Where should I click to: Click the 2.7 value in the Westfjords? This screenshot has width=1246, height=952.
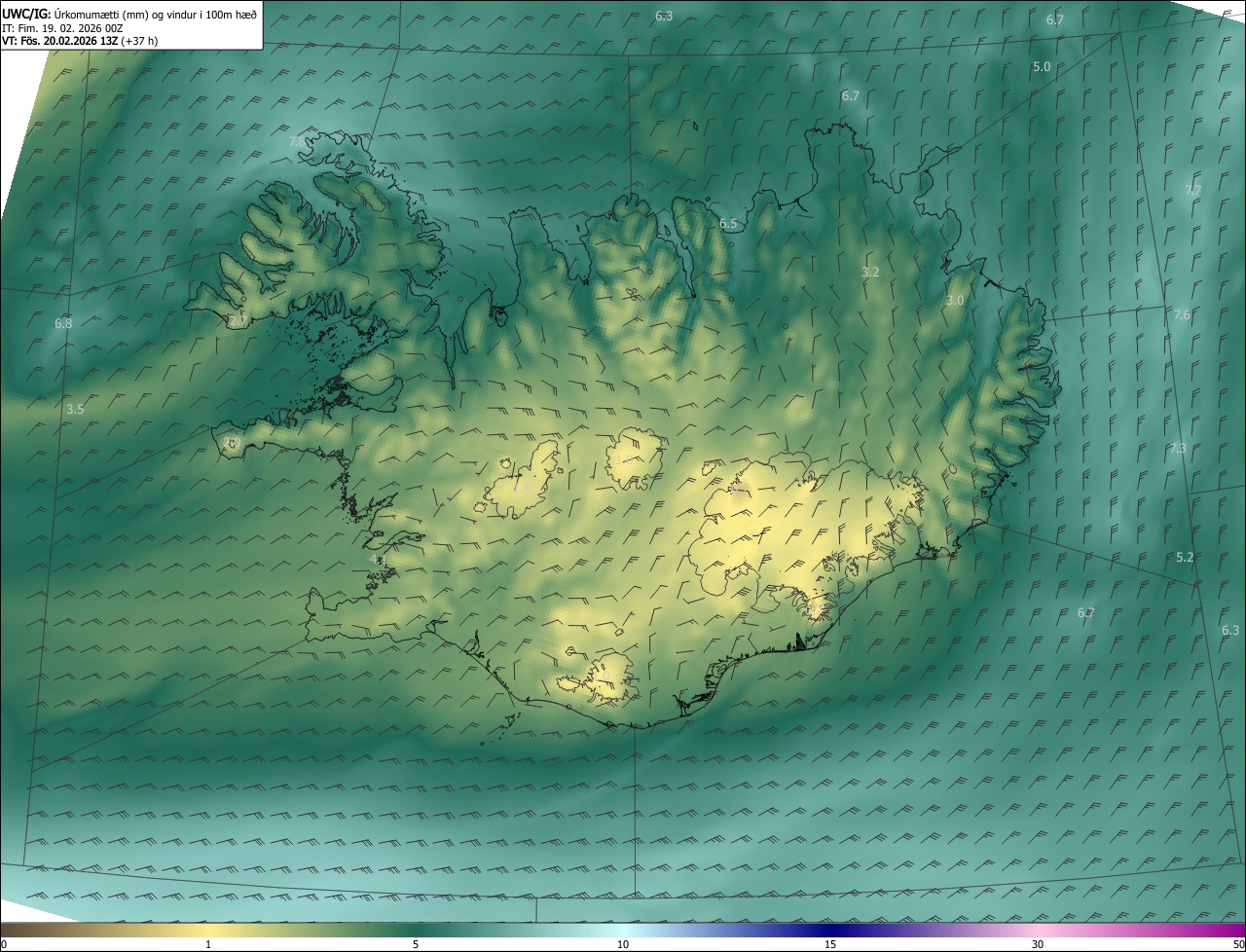pos(238,320)
